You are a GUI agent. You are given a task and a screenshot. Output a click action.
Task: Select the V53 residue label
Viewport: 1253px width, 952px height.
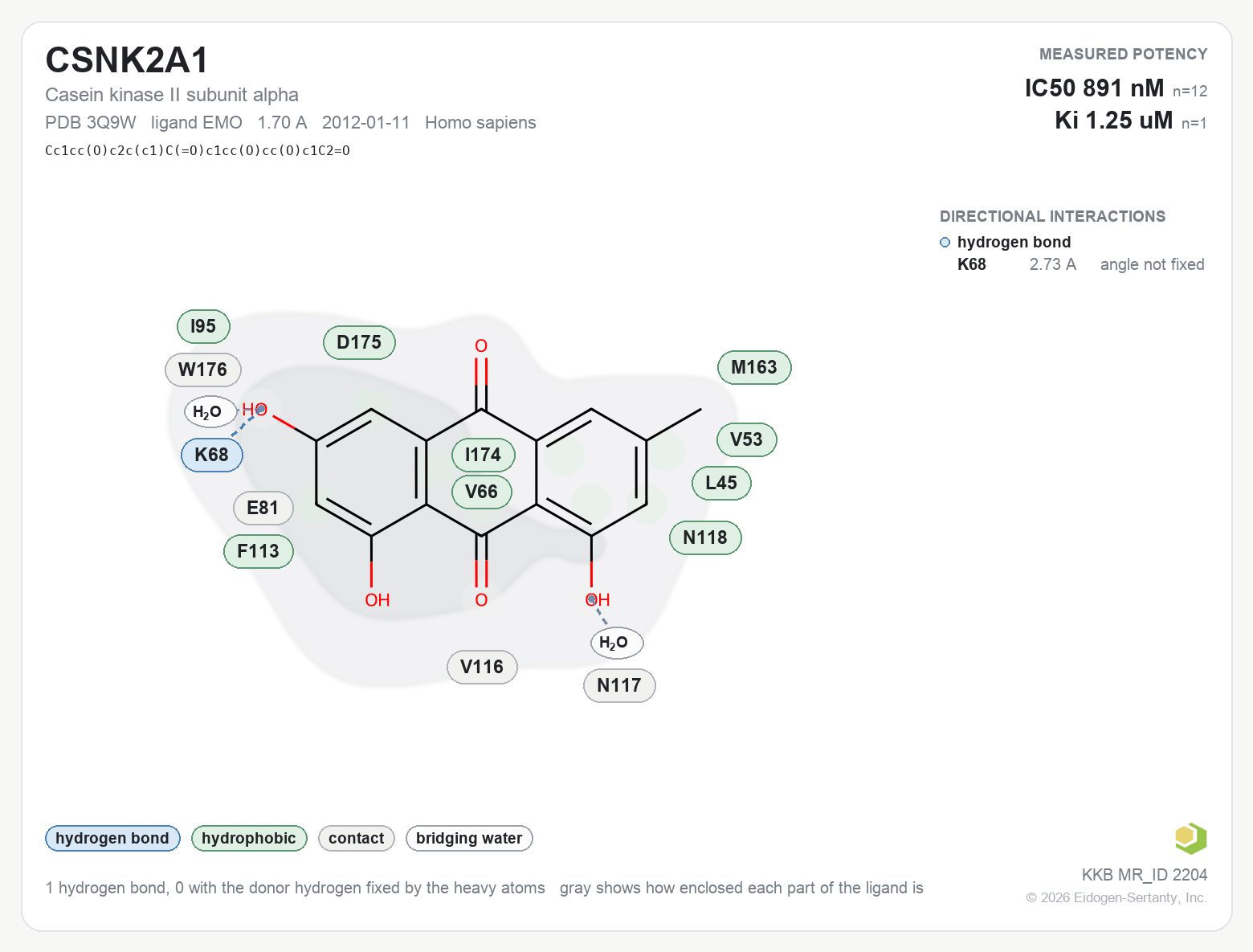(746, 439)
